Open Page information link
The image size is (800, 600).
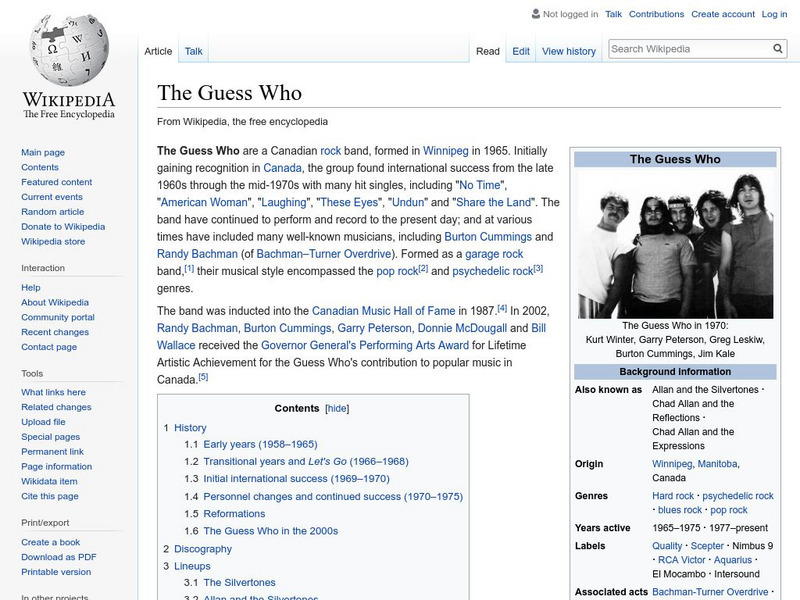tap(57, 466)
